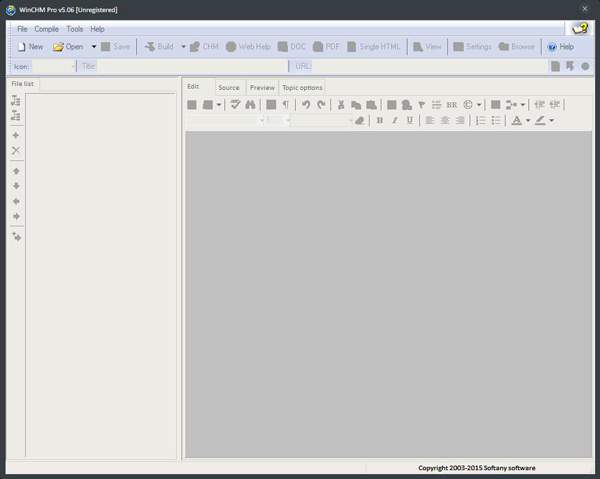Click the Title input field
The width and height of the screenshot is (600, 479).
pyautogui.click(x=192, y=67)
